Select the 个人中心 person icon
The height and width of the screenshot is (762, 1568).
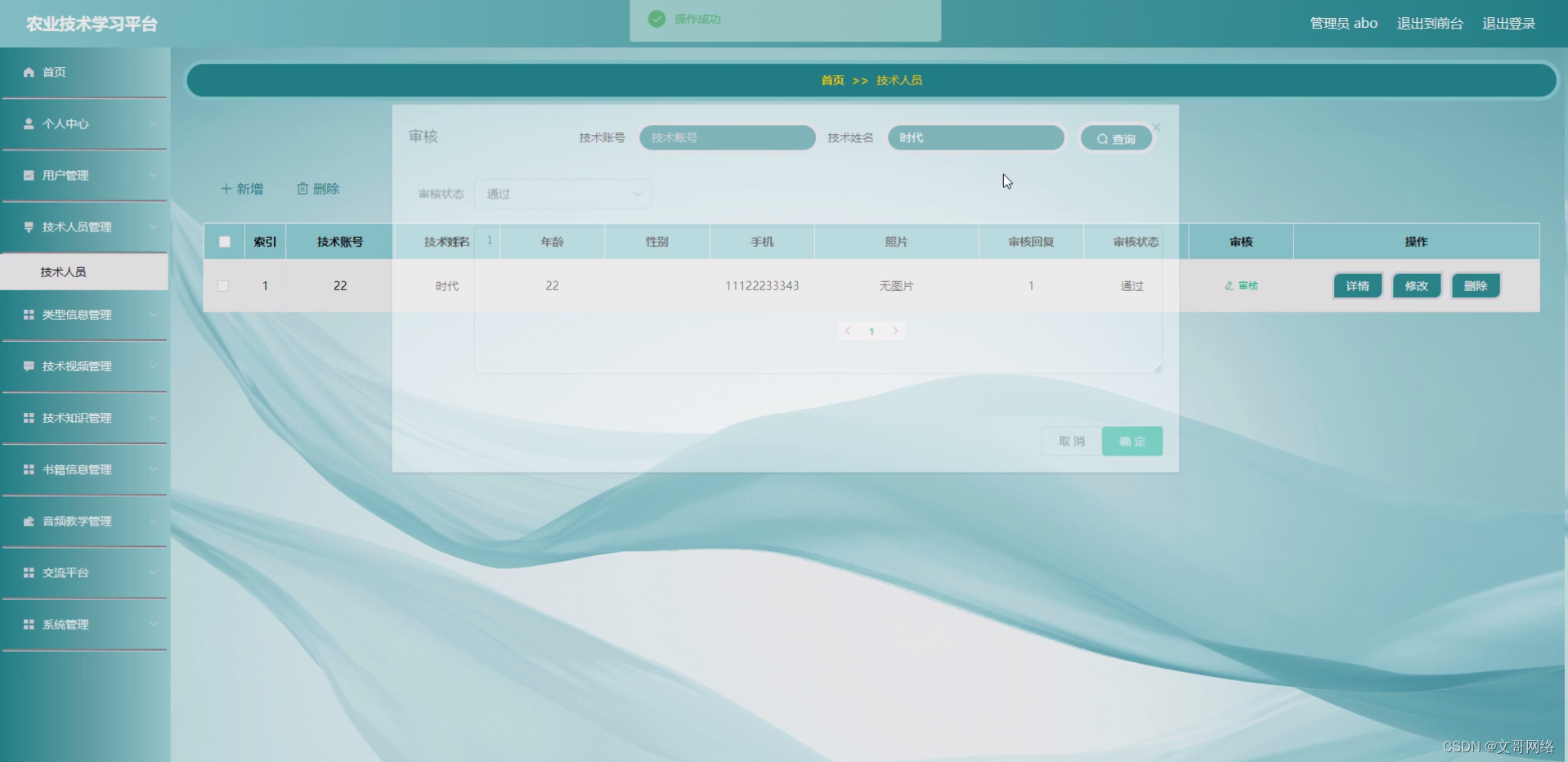click(x=27, y=123)
